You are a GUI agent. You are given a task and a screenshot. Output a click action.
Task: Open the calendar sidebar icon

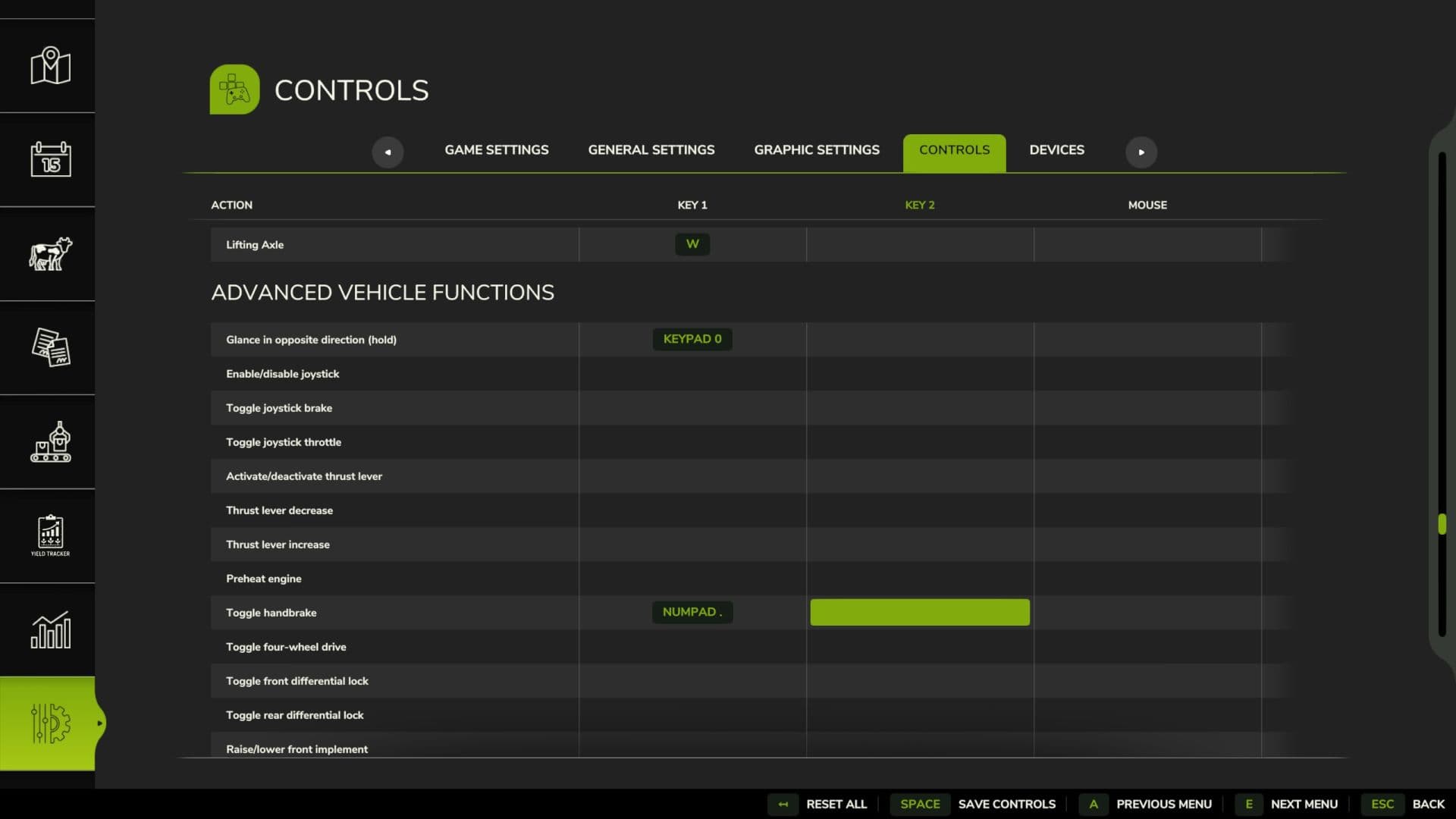(50, 159)
